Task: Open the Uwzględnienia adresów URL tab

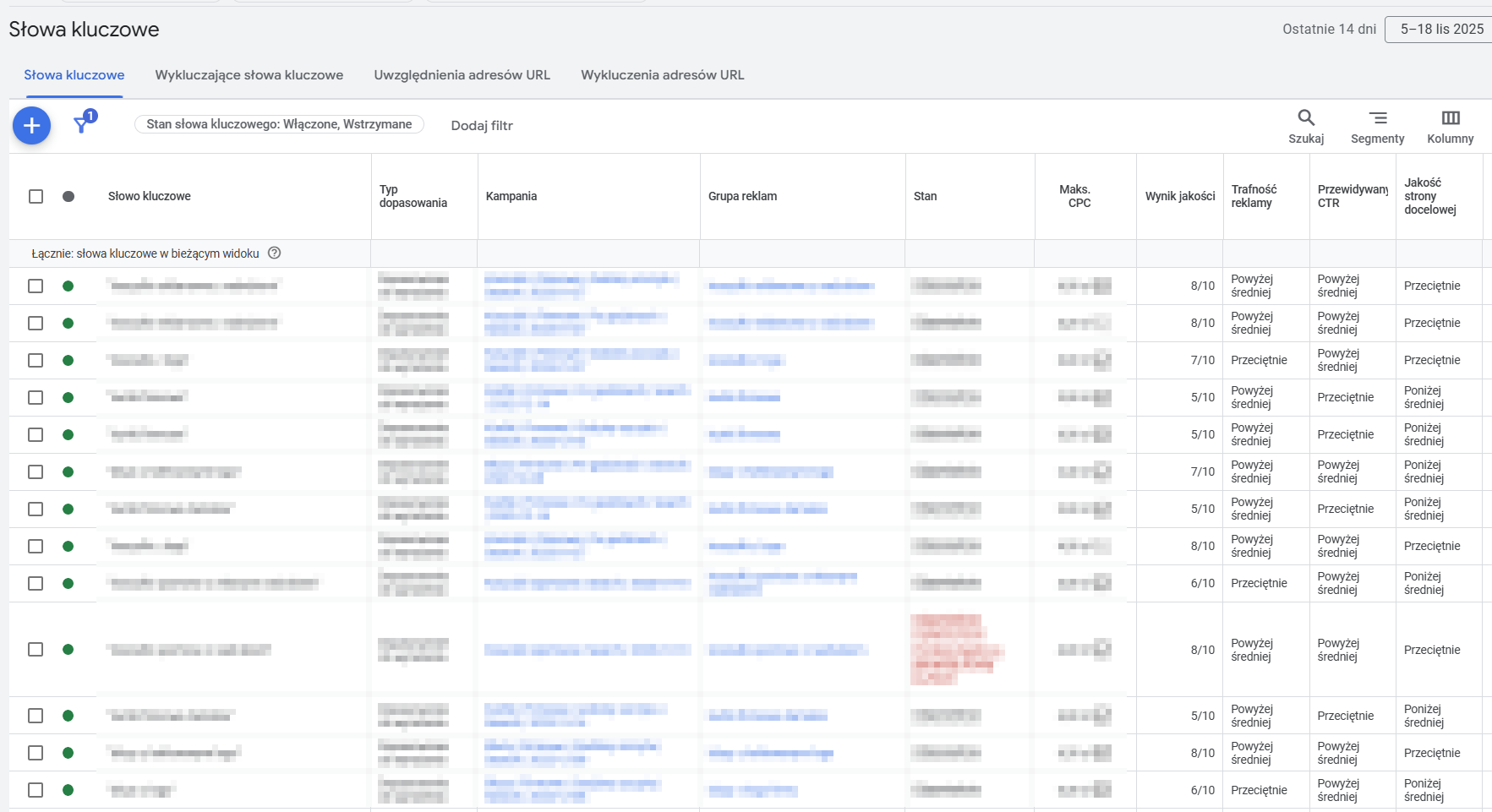Action: (461, 74)
